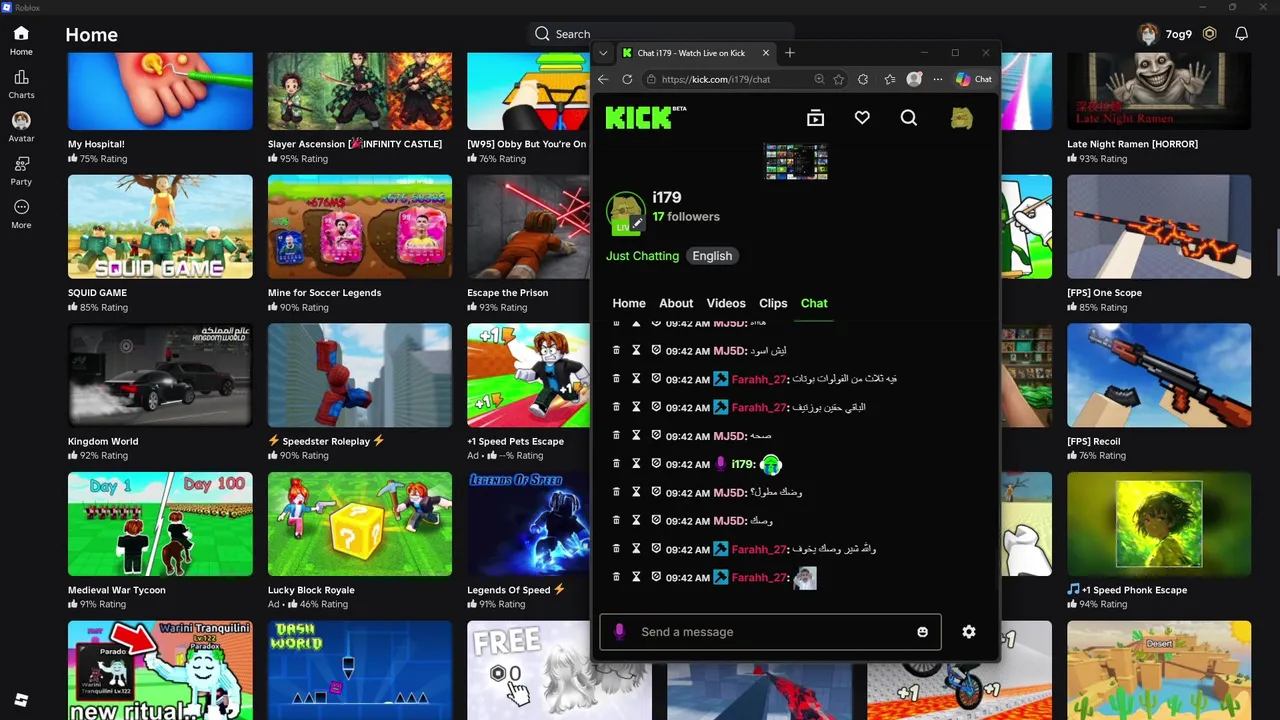Timeout user on the i179 message row
1280x720 pixels.
[636, 464]
